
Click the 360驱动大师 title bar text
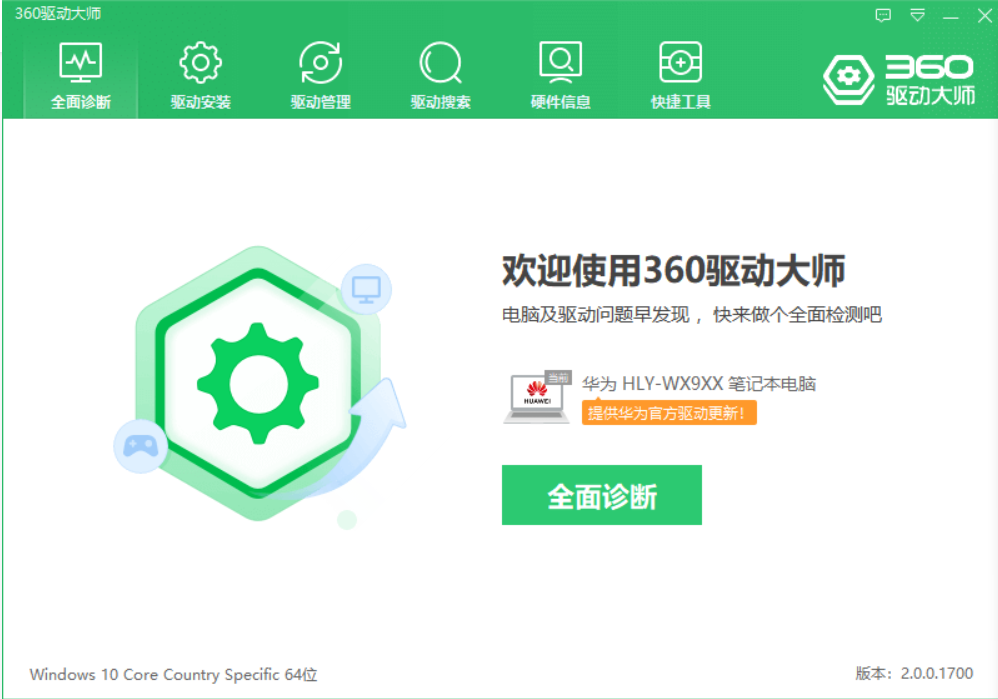pos(58,13)
